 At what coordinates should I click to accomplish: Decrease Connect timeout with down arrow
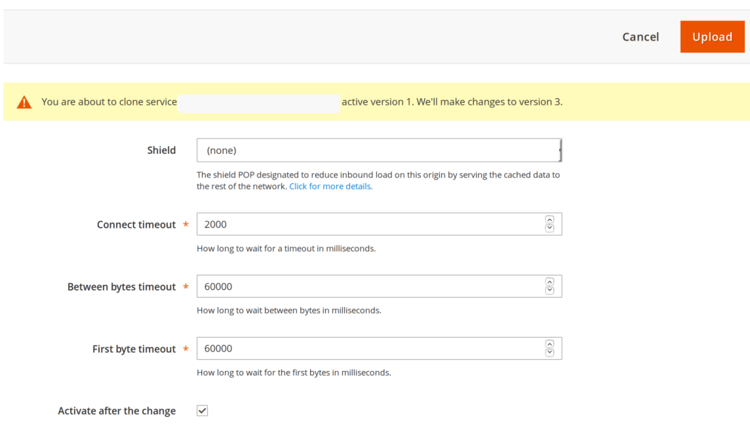click(x=549, y=228)
